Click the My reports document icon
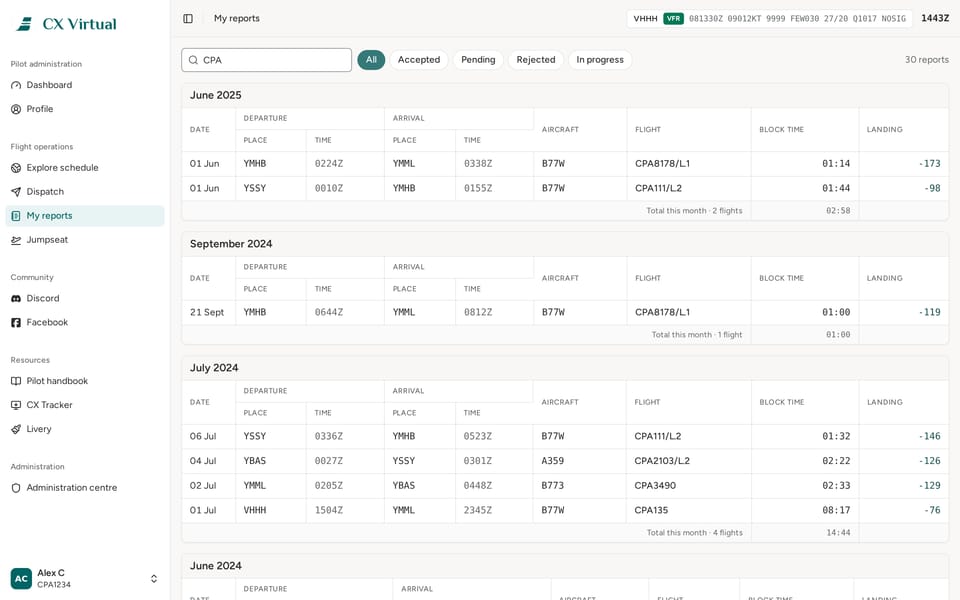The height and width of the screenshot is (600, 960). [16, 216]
